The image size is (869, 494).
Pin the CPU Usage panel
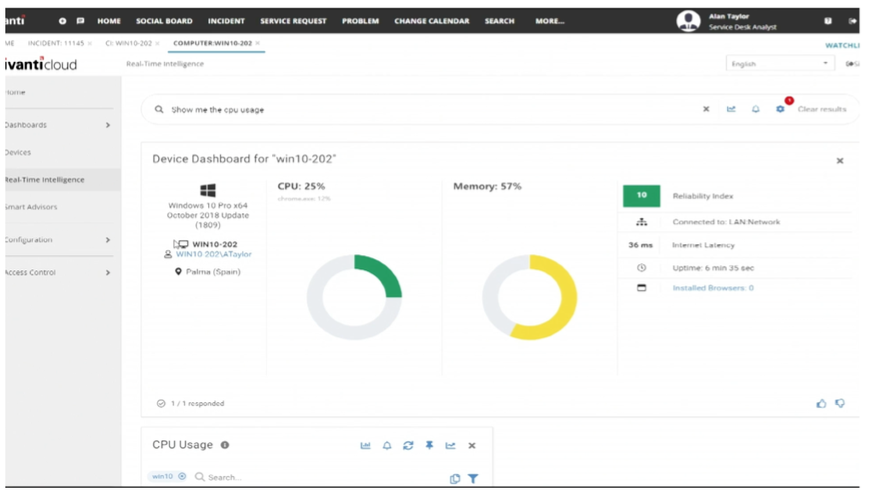pyautogui.click(x=430, y=445)
